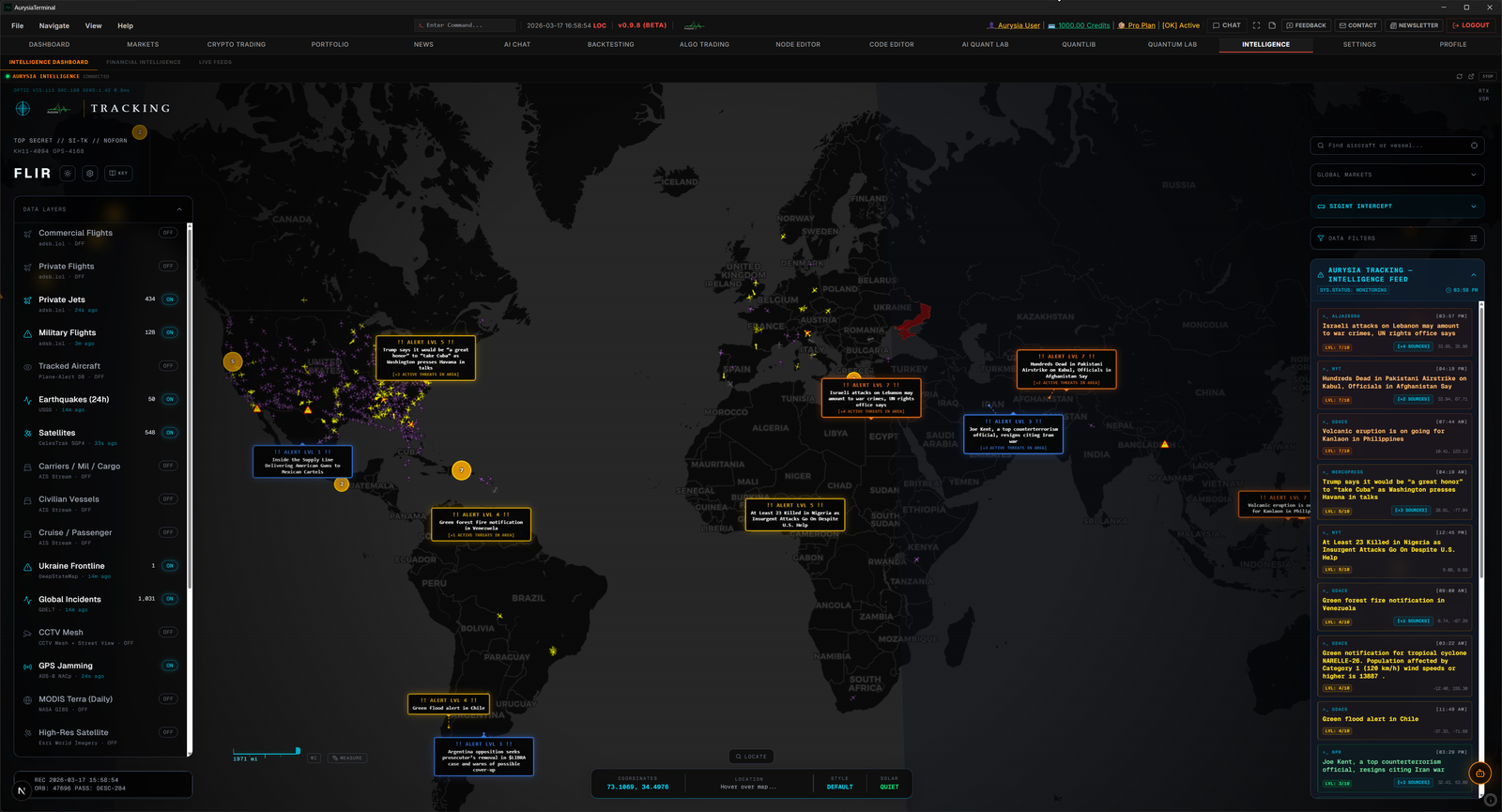Viewport: 1502px width, 812px height.
Task: Open the orange assistant bot icon
Action: (1480, 774)
